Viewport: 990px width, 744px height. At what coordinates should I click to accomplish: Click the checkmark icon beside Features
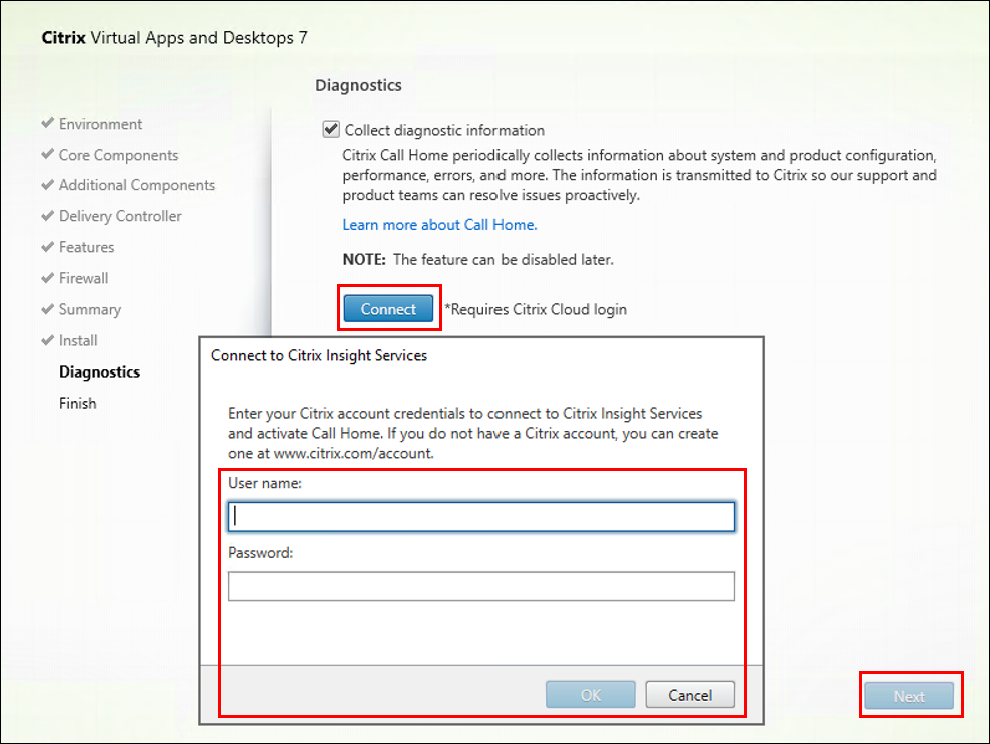click(x=47, y=246)
